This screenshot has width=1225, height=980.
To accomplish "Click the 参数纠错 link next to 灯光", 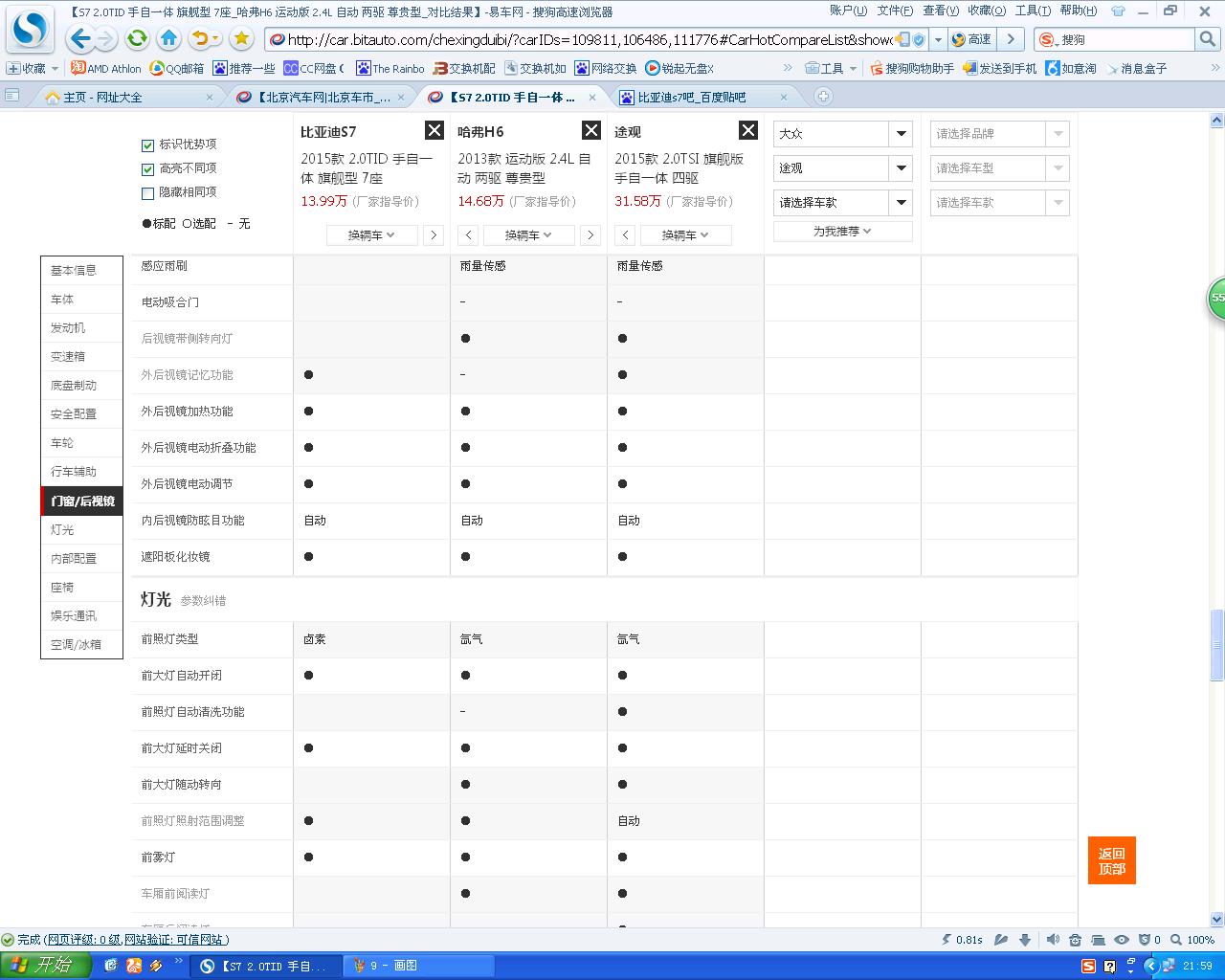I will pos(203,601).
